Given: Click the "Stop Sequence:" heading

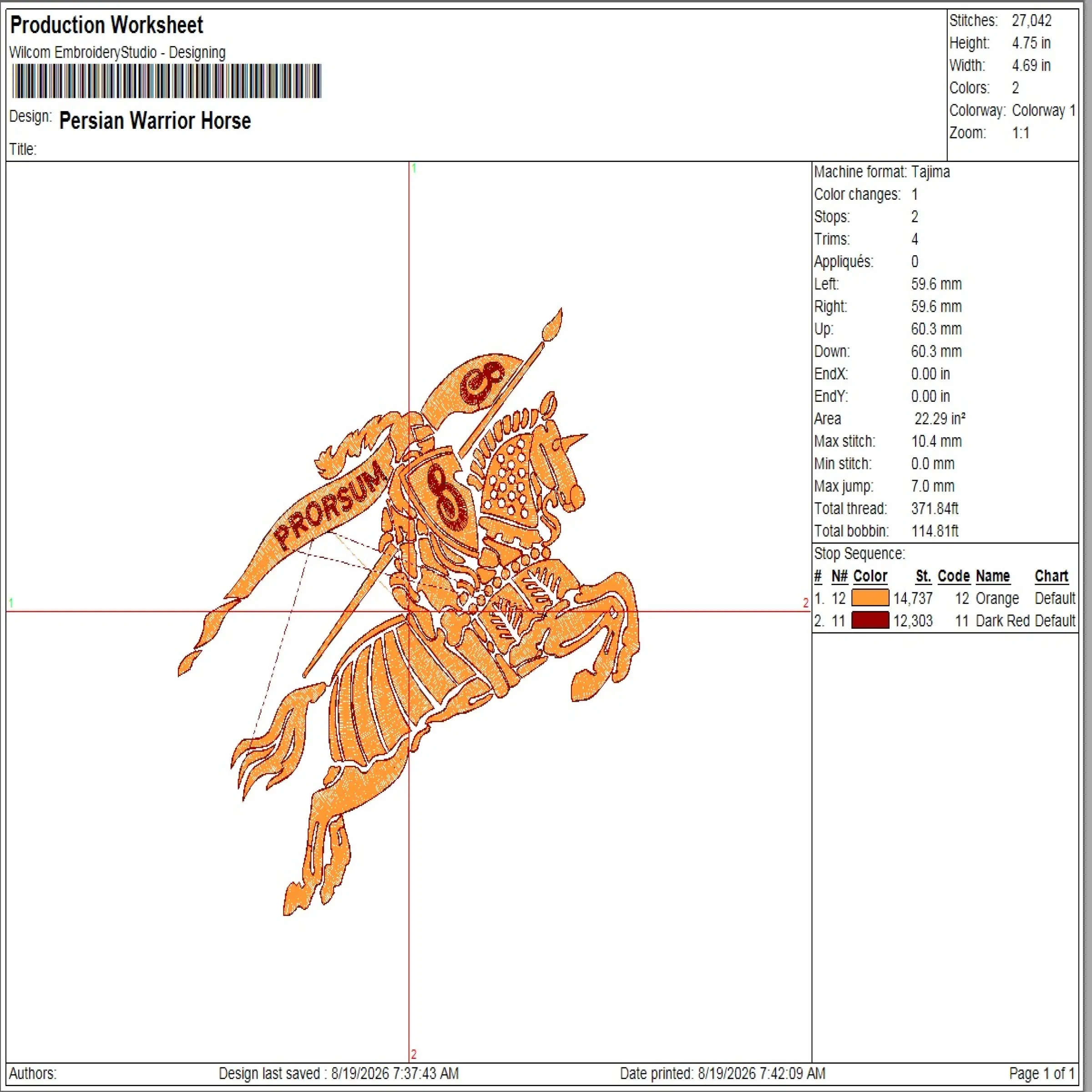Looking at the screenshot, I should tap(859, 554).
